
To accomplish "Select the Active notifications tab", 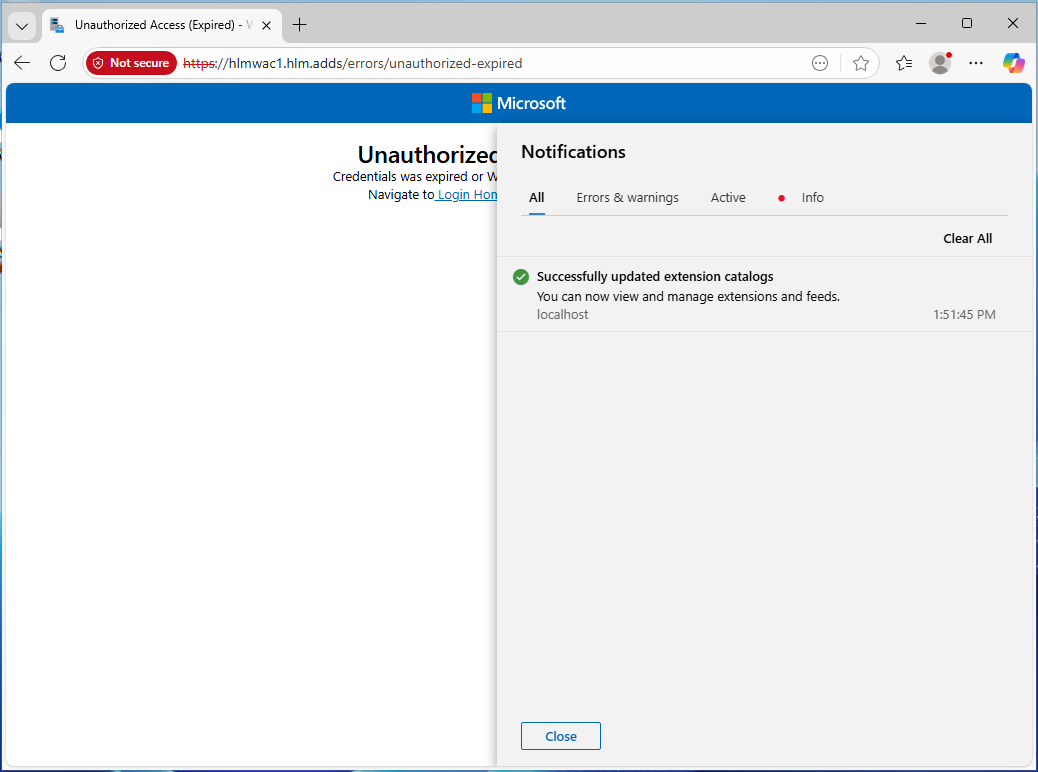I will [x=728, y=198].
